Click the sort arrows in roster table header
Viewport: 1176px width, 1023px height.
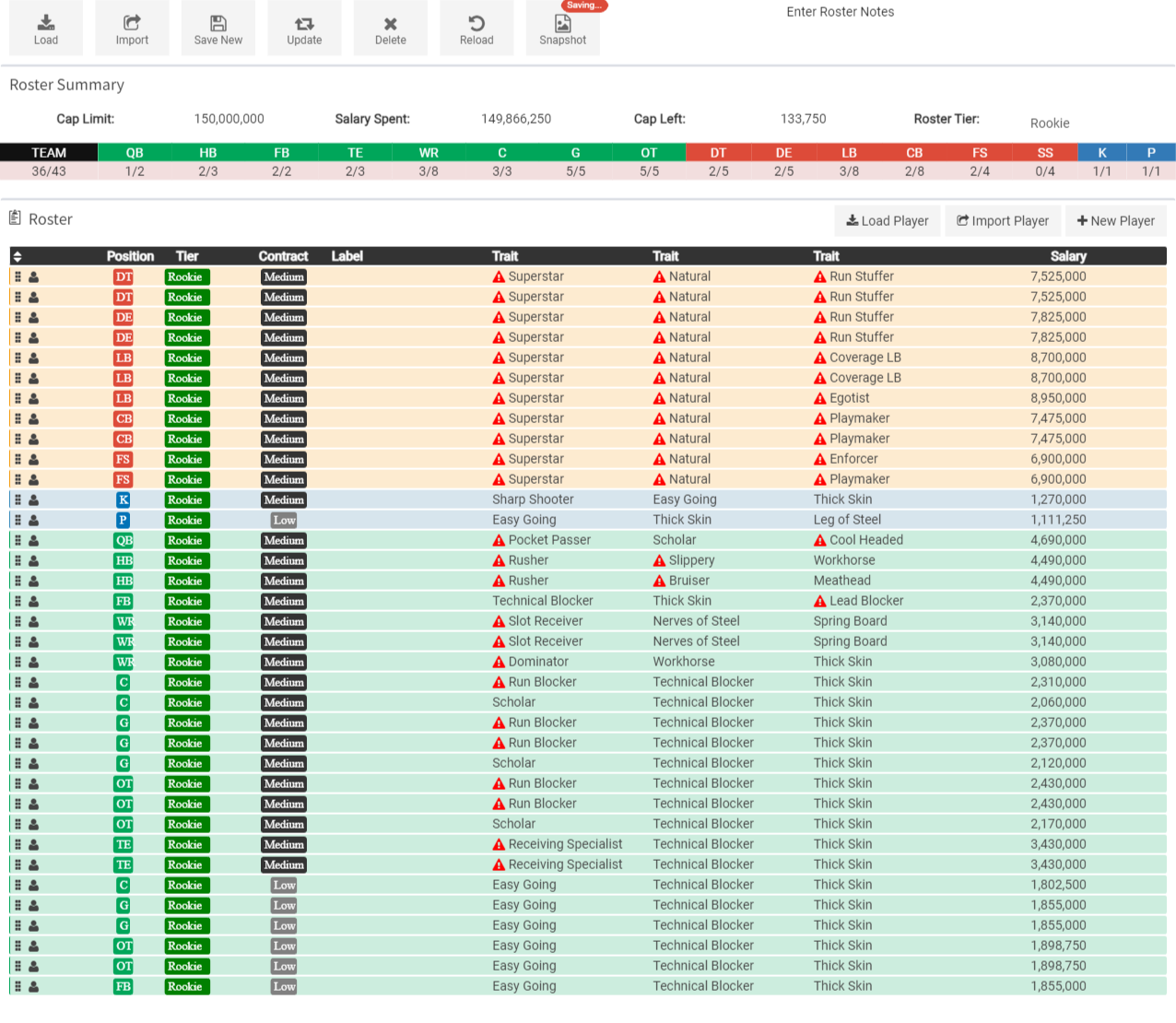pos(18,256)
